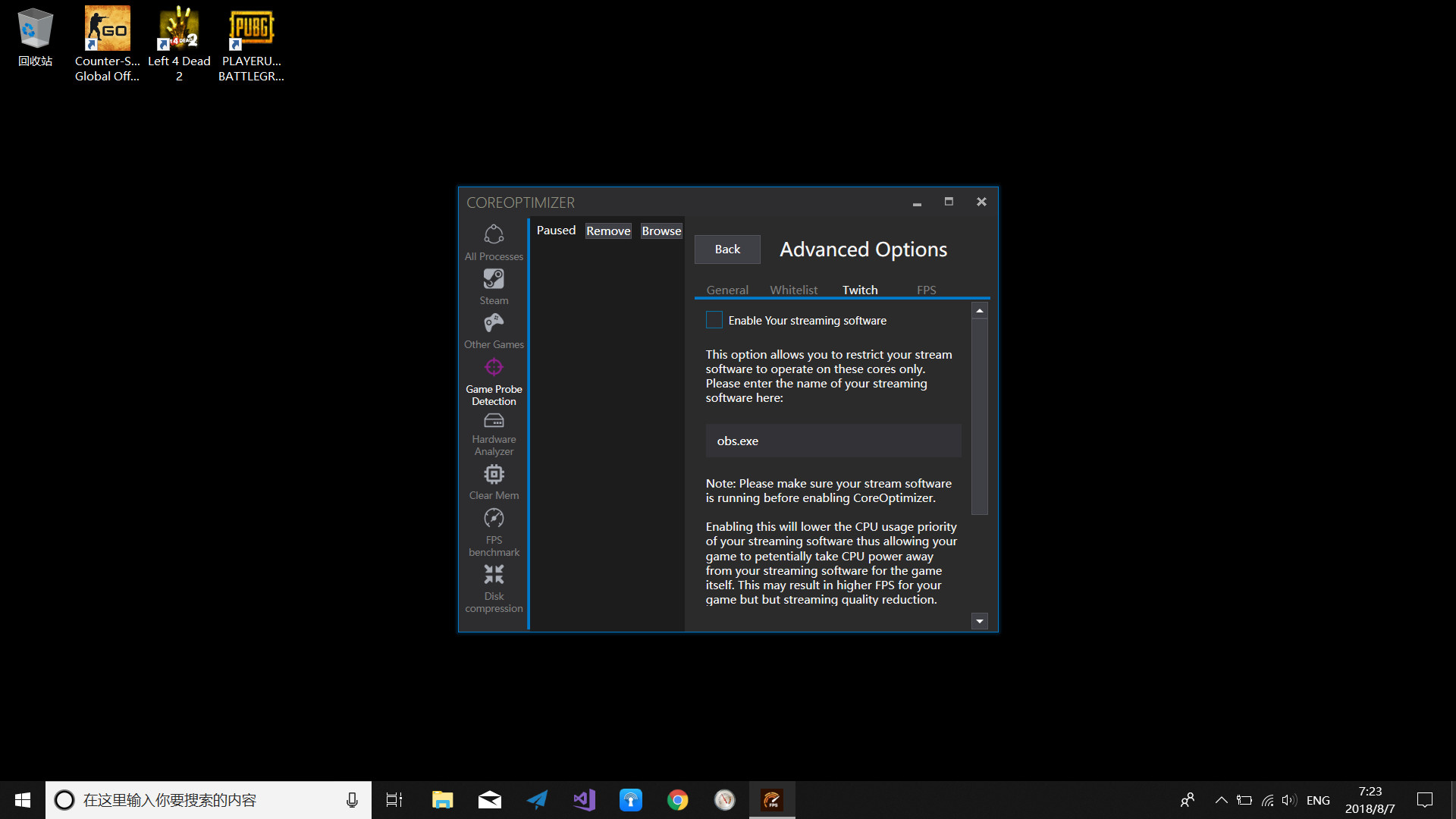1456x819 pixels.
Task: Edit the obs.exe text field
Action: point(833,441)
